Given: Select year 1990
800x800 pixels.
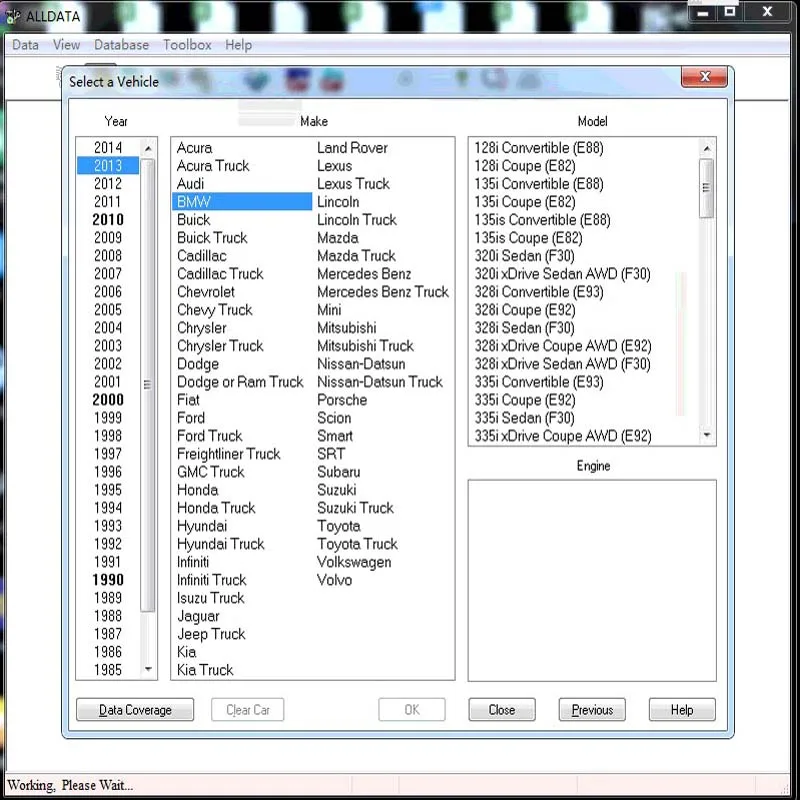Looking at the screenshot, I should pos(108,580).
